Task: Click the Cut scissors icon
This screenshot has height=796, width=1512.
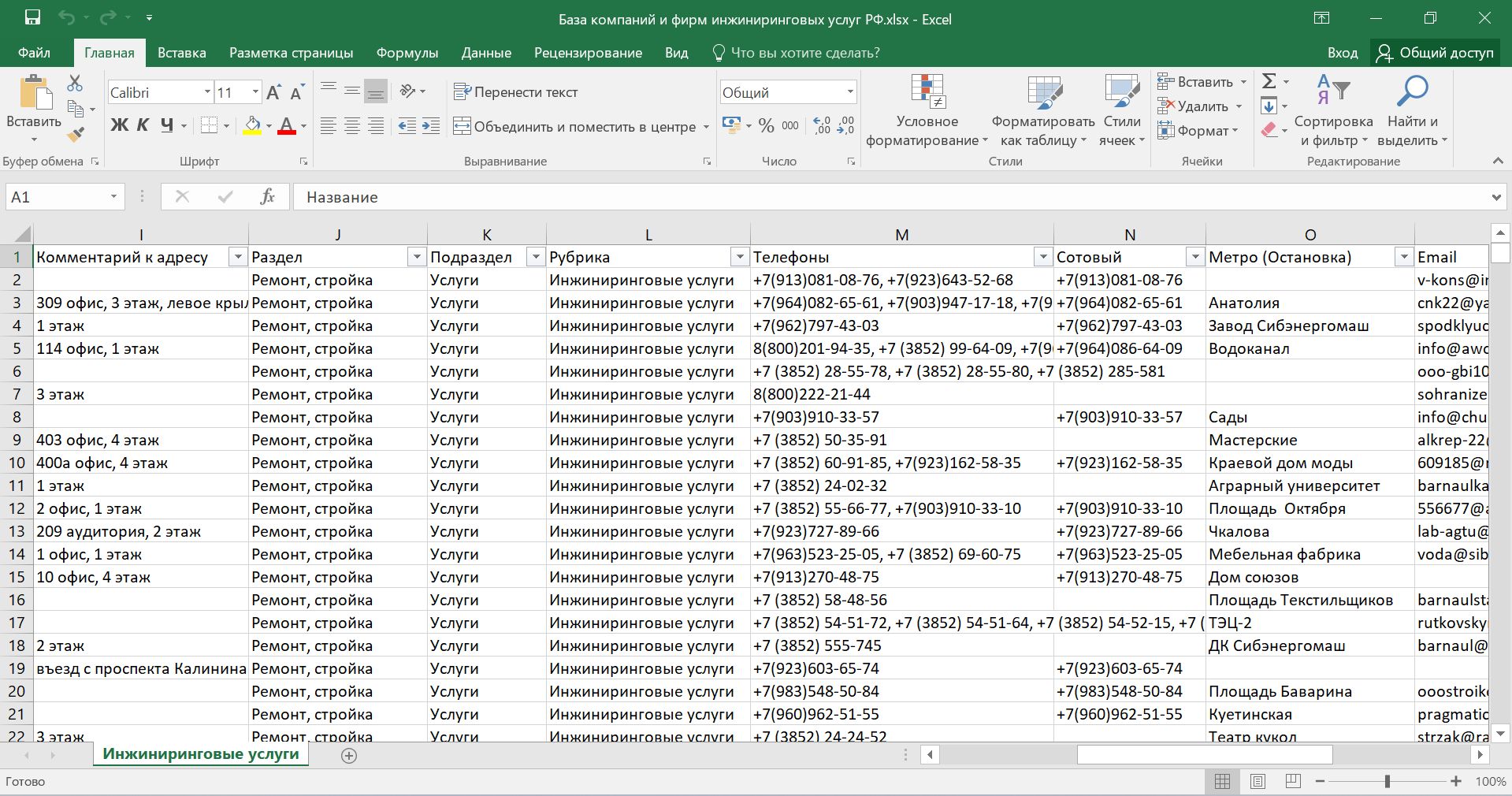Action: tap(75, 83)
